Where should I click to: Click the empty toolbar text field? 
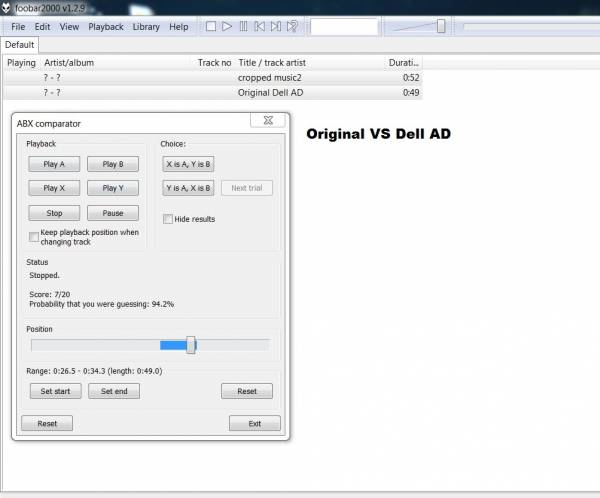point(344,26)
